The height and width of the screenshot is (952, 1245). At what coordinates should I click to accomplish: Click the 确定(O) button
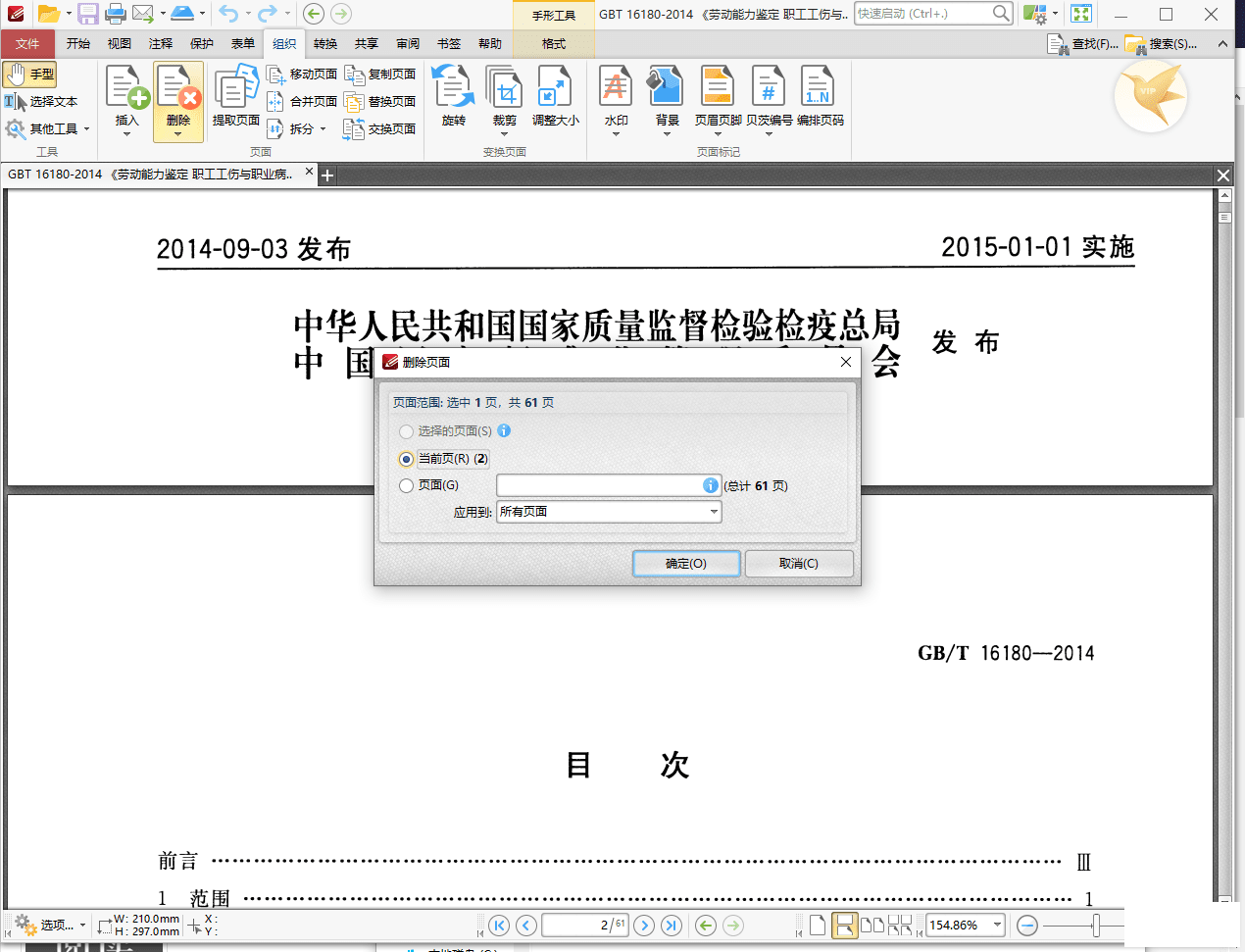[x=685, y=564]
